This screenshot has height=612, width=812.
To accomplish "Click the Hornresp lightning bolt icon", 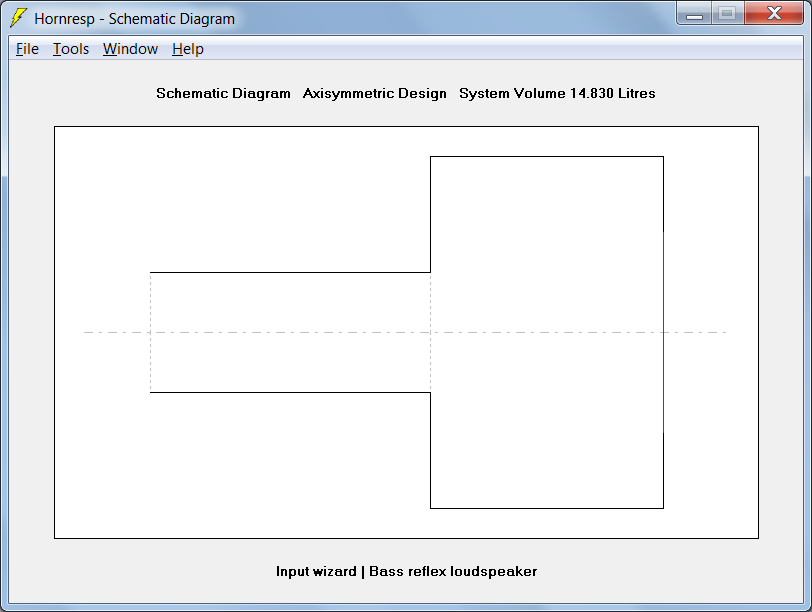I will [19, 18].
